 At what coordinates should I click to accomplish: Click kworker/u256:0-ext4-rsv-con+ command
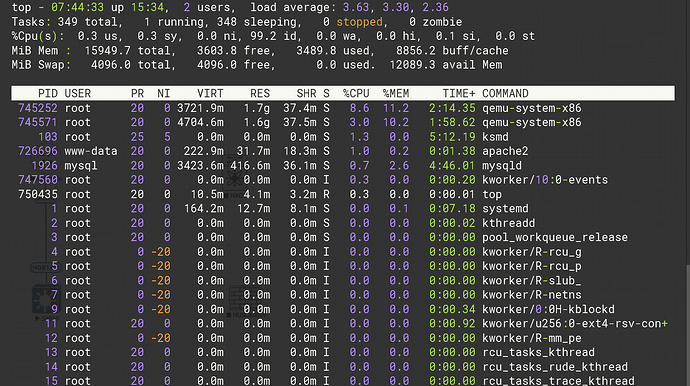575,323
